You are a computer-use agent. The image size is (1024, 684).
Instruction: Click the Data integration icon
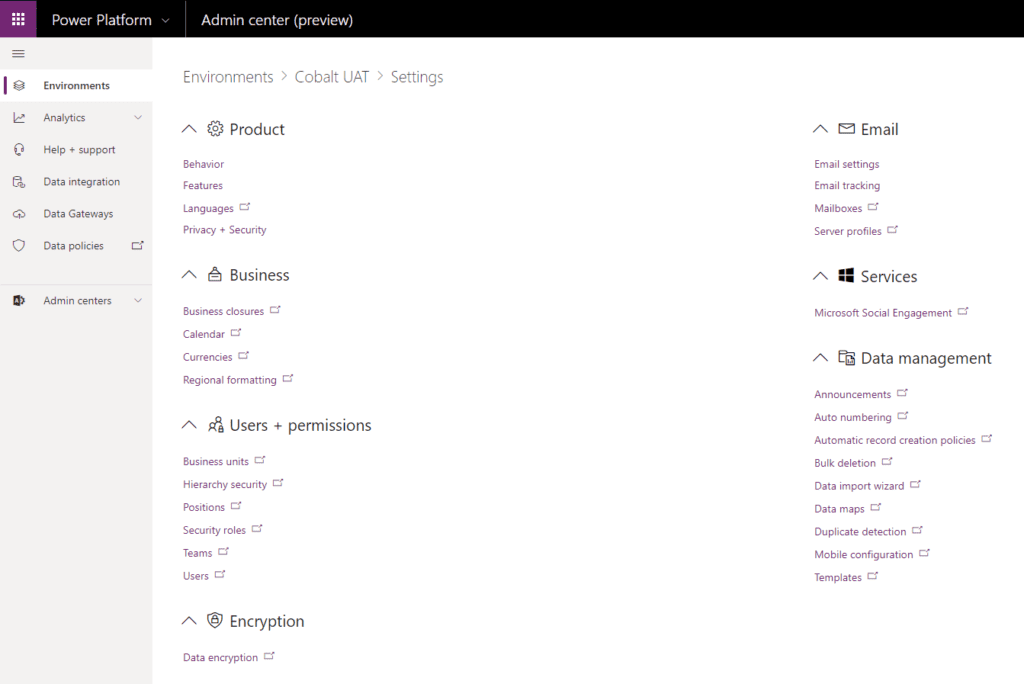[19, 182]
